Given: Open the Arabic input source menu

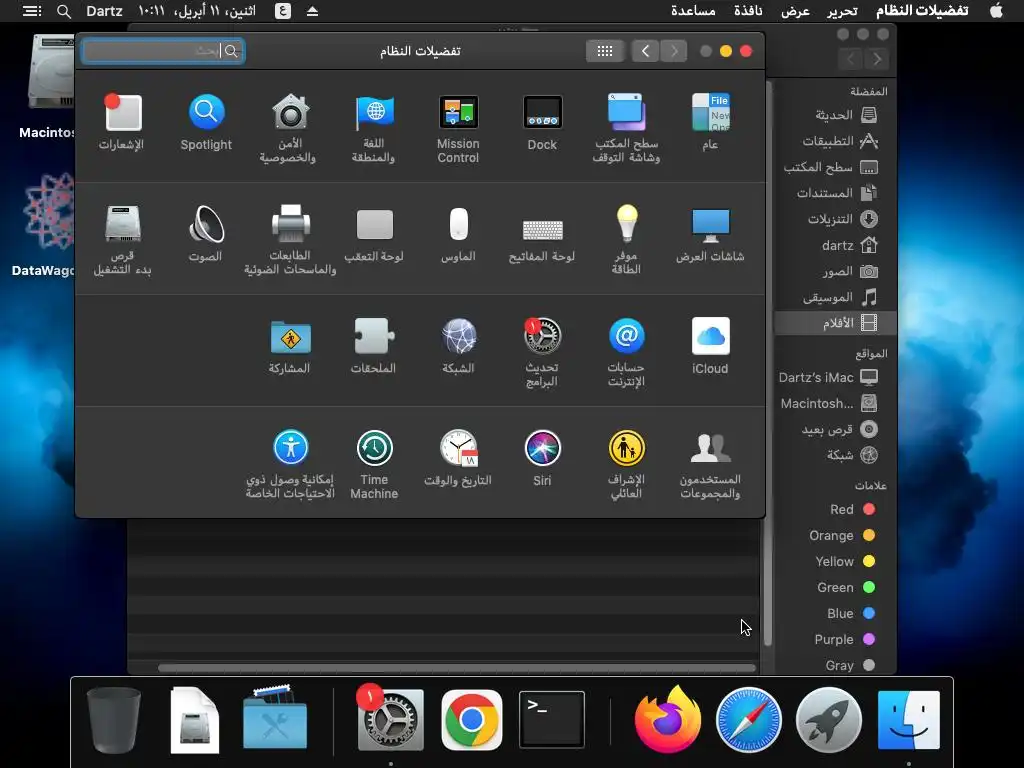Looking at the screenshot, I should point(282,11).
